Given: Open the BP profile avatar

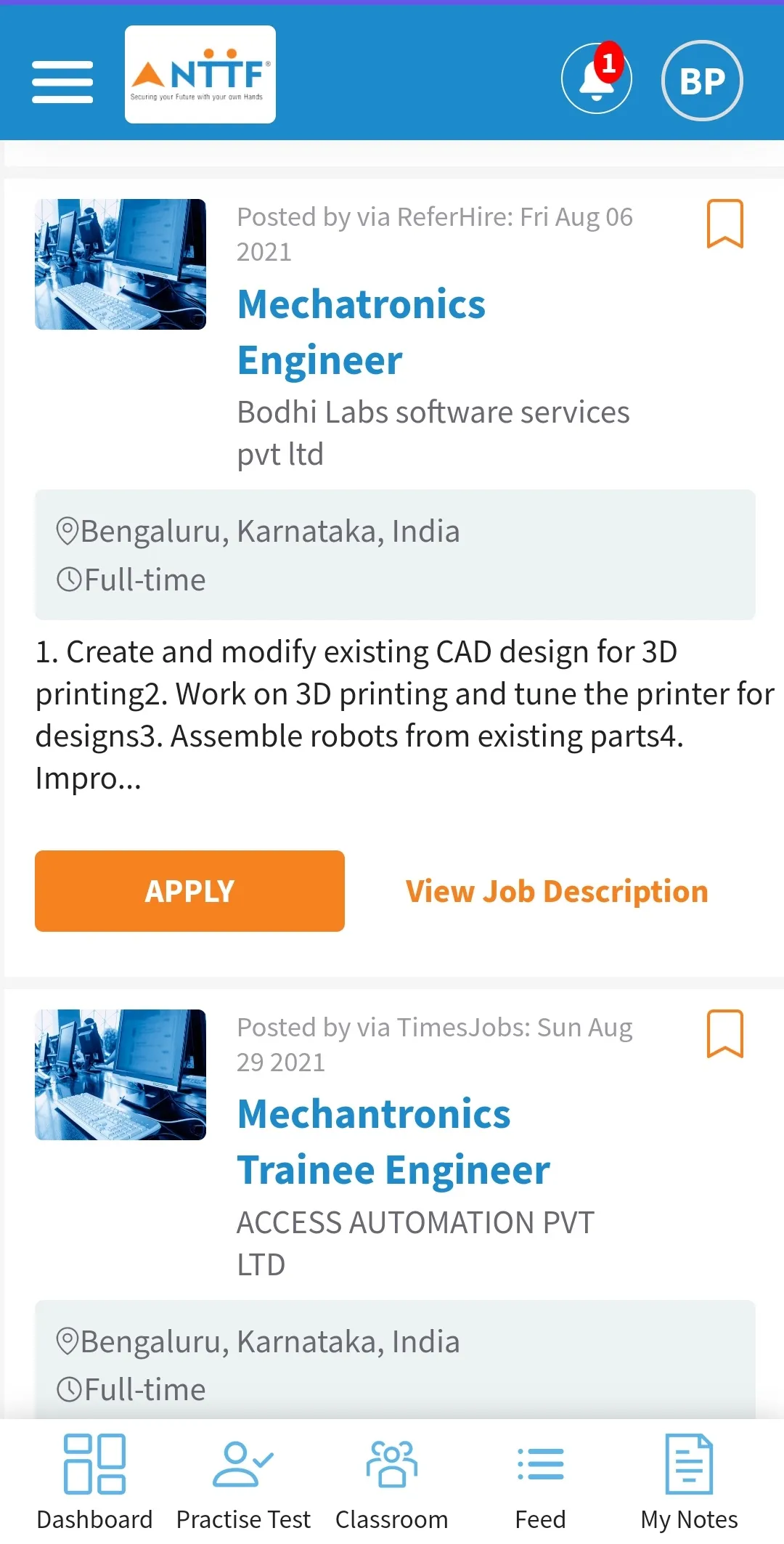Looking at the screenshot, I should (x=702, y=81).
